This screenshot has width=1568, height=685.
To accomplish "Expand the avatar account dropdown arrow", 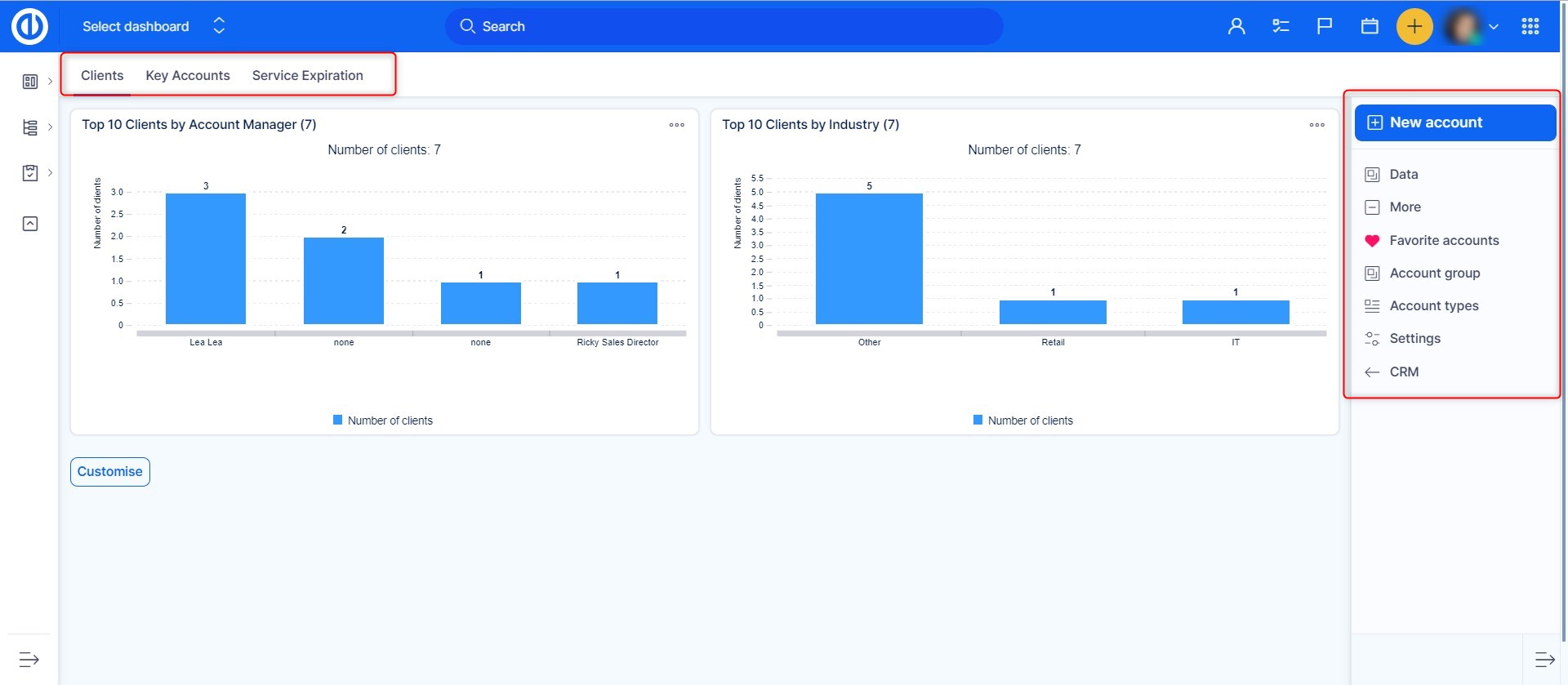I will click(x=1494, y=26).
